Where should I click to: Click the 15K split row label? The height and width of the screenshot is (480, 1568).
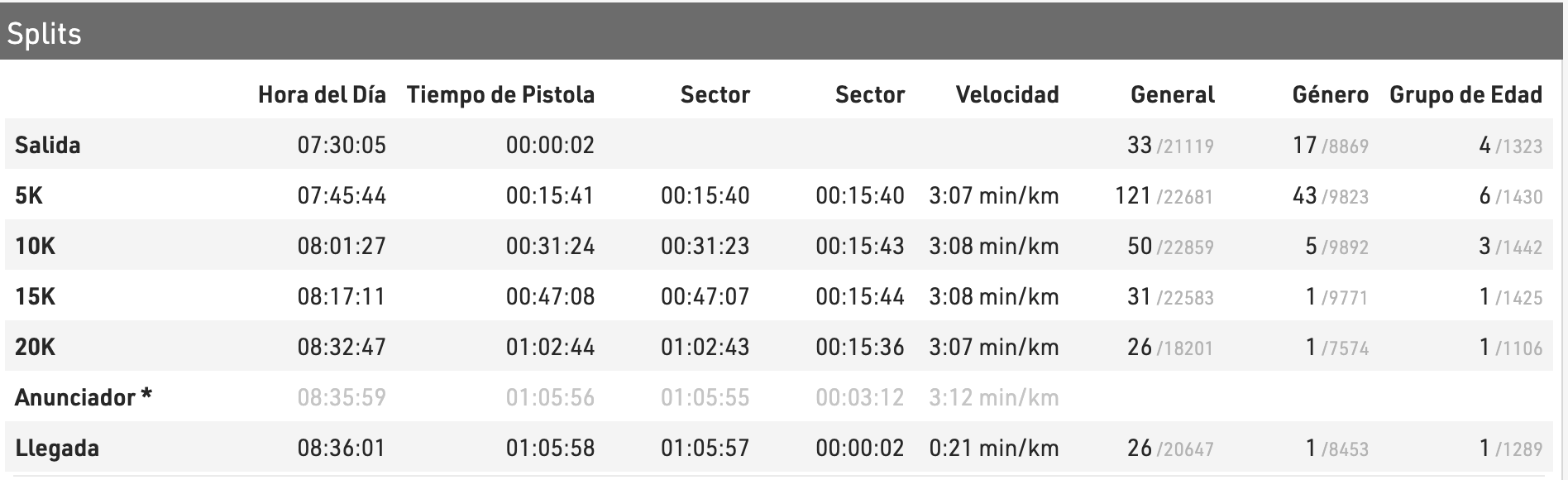35,297
